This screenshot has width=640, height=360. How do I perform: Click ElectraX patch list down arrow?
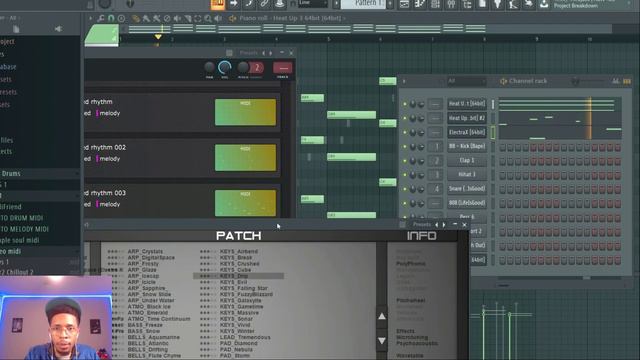(382, 340)
